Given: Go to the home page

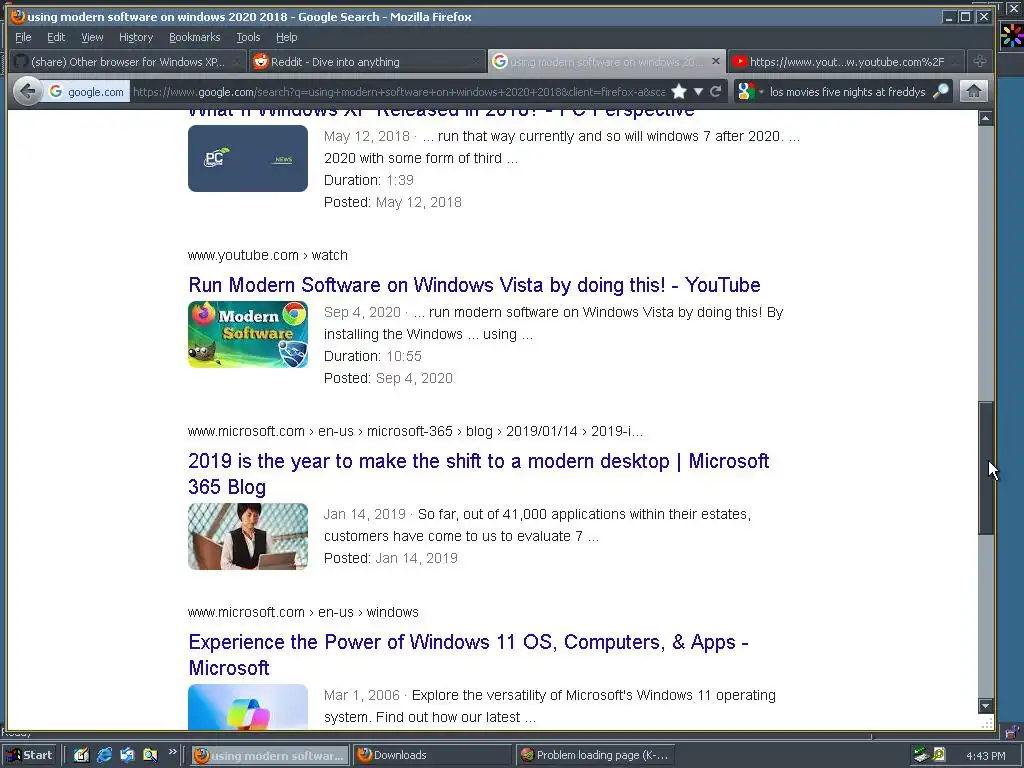Looking at the screenshot, I should click(973, 91).
